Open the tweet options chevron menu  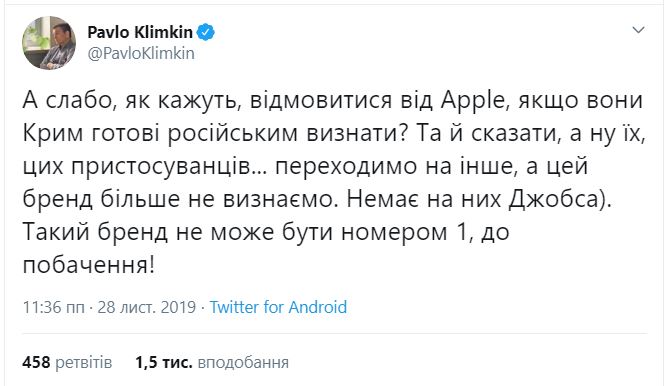[x=638, y=30]
